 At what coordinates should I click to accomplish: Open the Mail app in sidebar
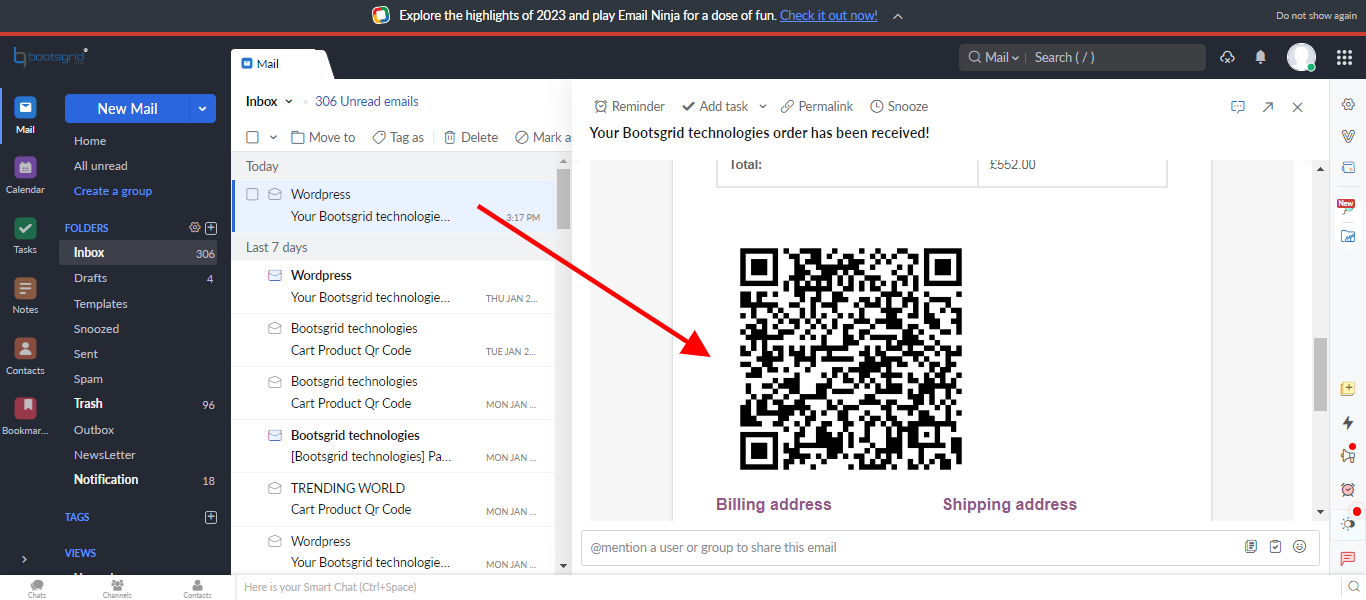coord(25,115)
